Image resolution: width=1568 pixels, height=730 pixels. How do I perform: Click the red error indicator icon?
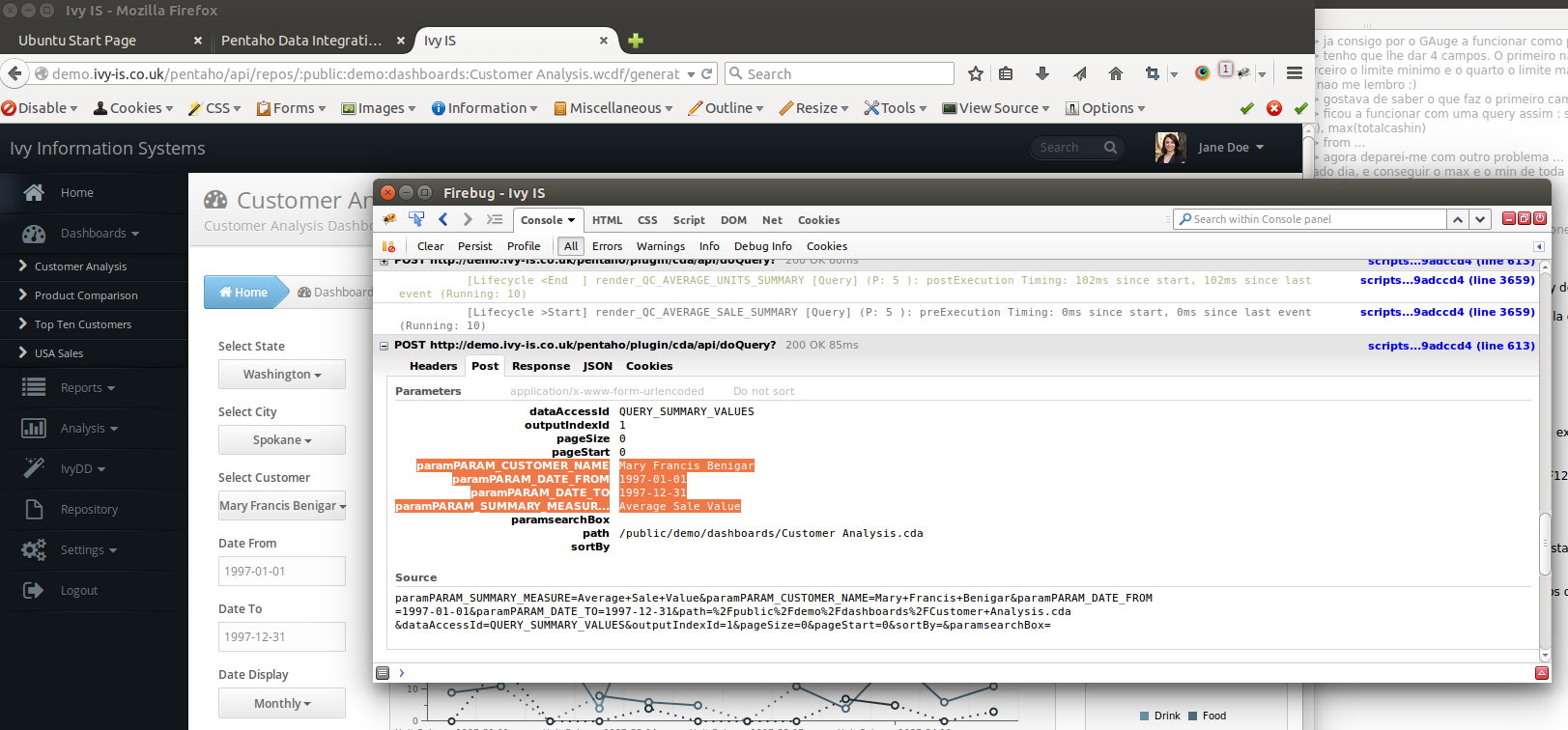[1274, 108]
